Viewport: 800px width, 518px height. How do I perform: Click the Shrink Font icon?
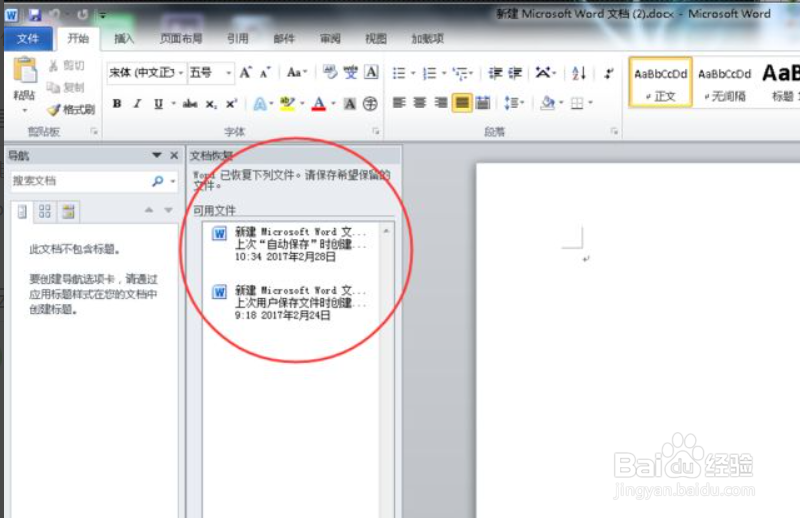(264, 72)
